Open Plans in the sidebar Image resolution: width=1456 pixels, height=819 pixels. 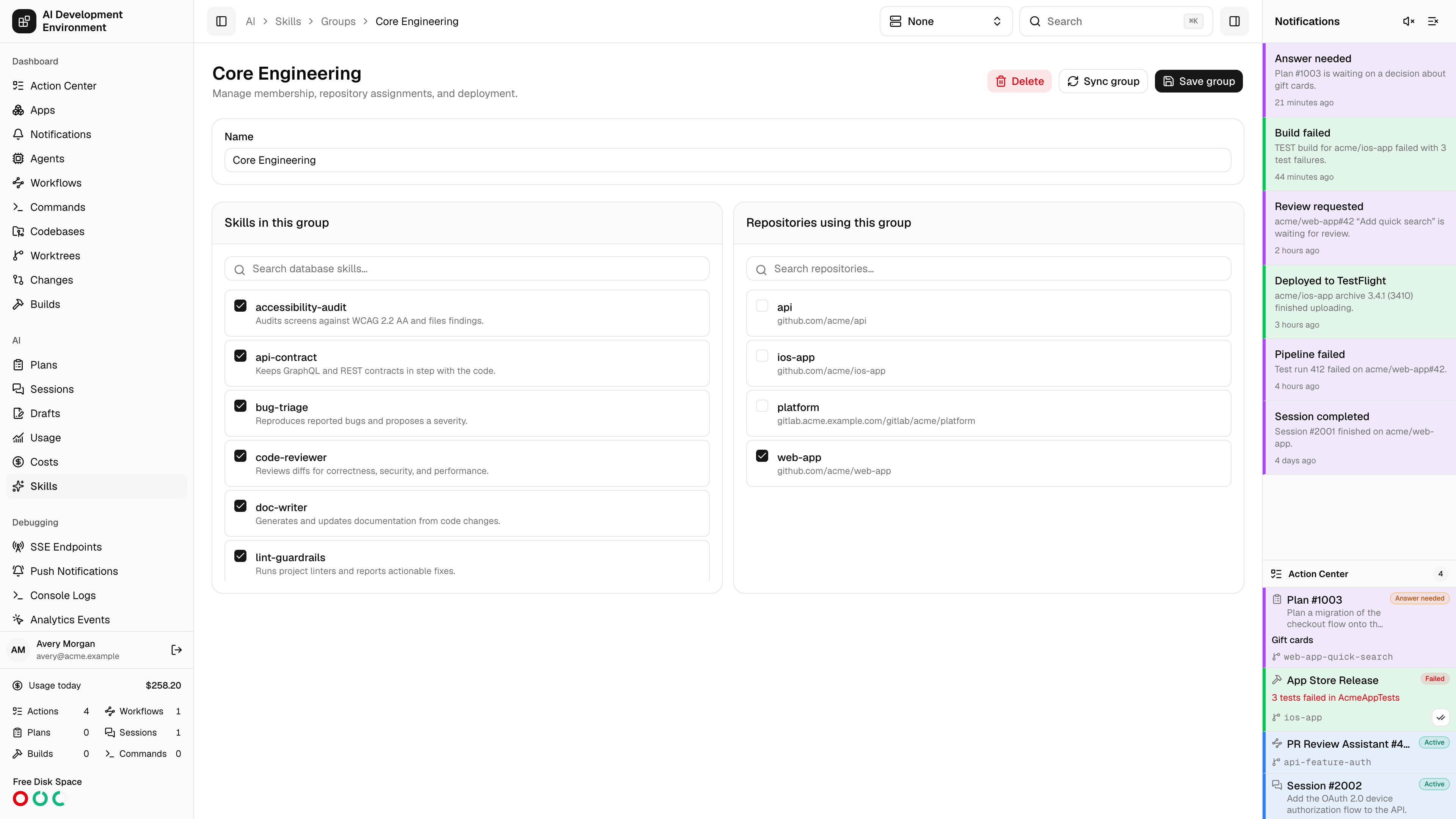point(97,365)
